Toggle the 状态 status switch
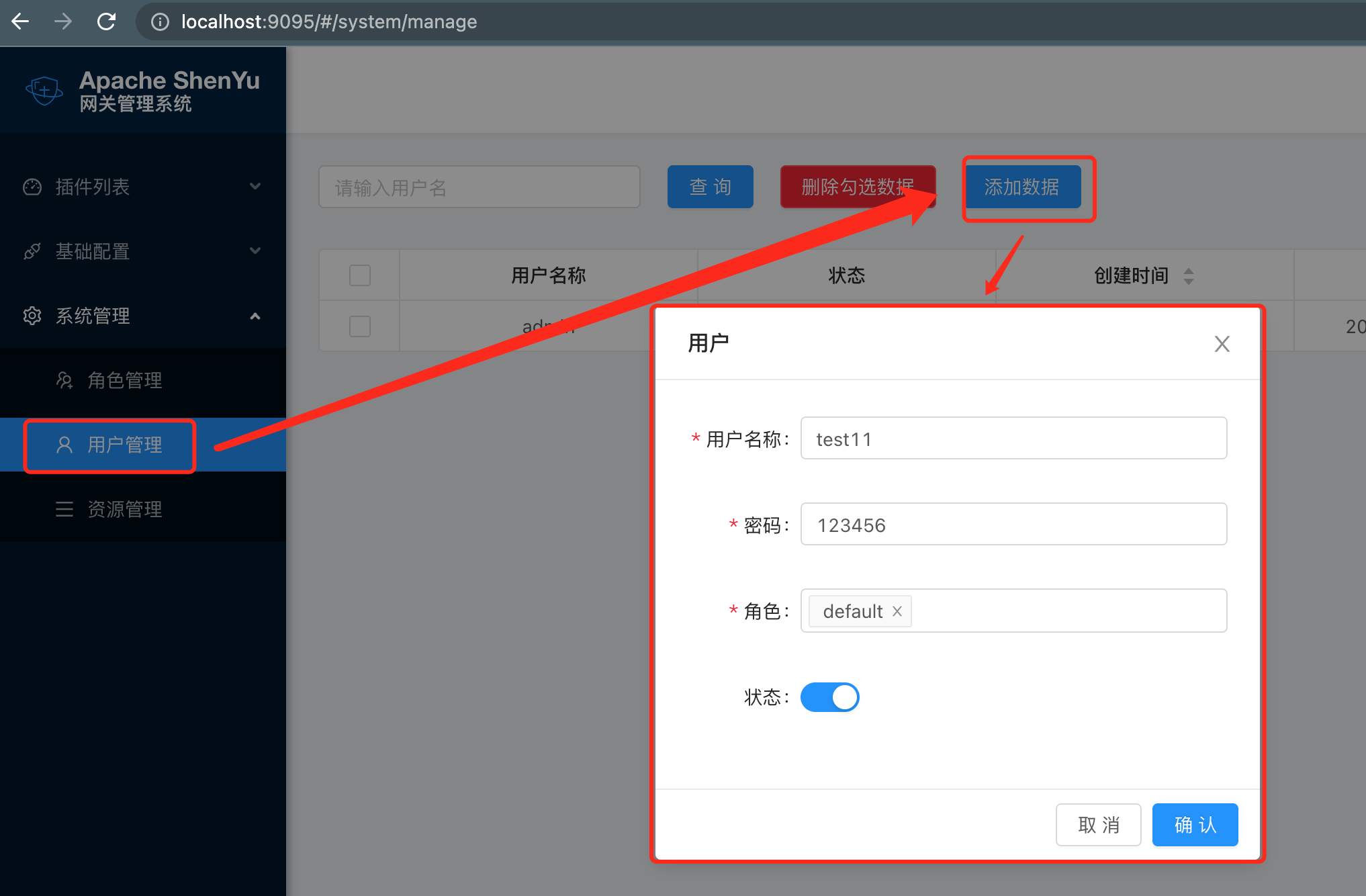The height and width of the screenshot is (896, 1366). click(830, 697)
